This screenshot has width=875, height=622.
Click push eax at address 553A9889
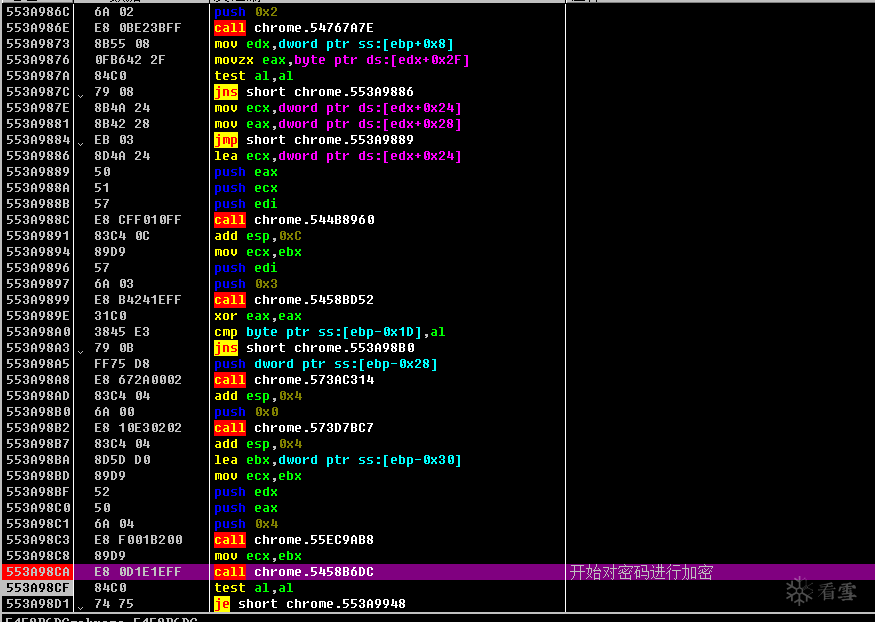[x=246, y=172]
